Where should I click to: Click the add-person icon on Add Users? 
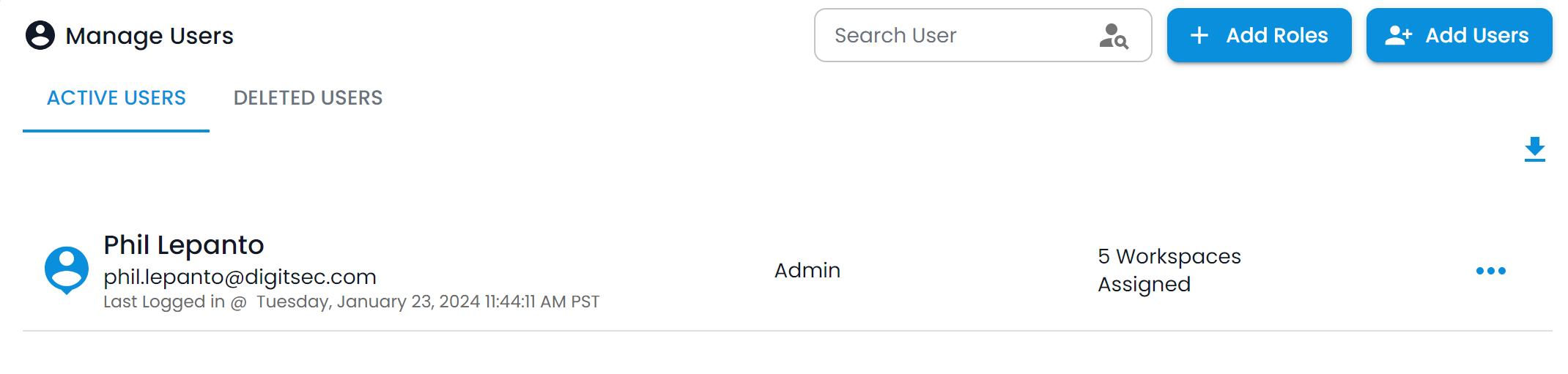tap(1398, 35)
